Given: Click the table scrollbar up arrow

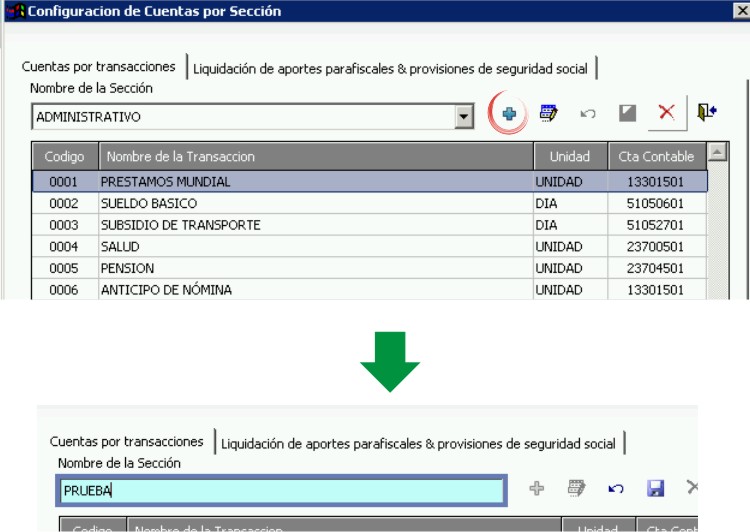Looking at the screenshot, I should [x=717, y=152].
